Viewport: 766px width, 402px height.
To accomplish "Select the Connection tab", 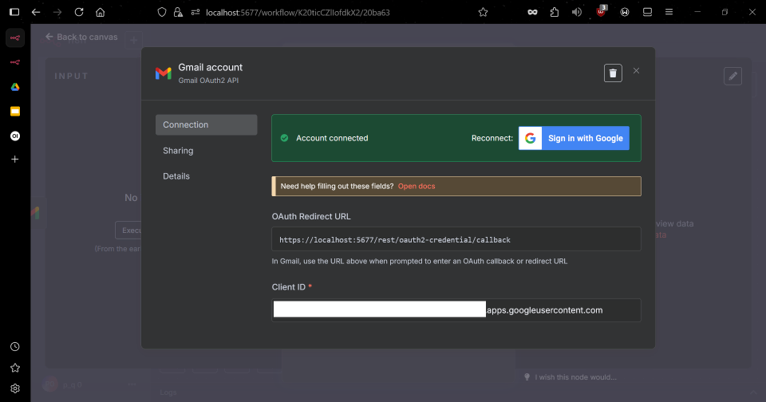I will click(x=206, y=125).
